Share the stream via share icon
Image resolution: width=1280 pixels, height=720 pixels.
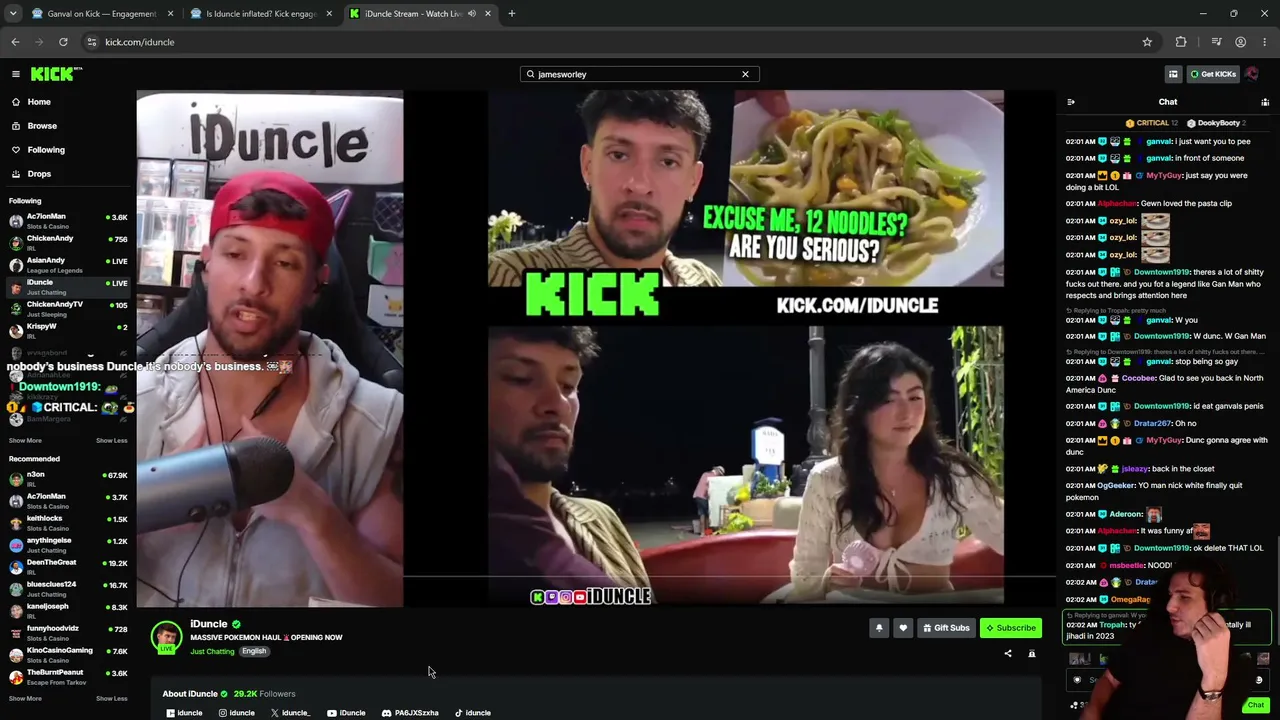pos(1008,654)
